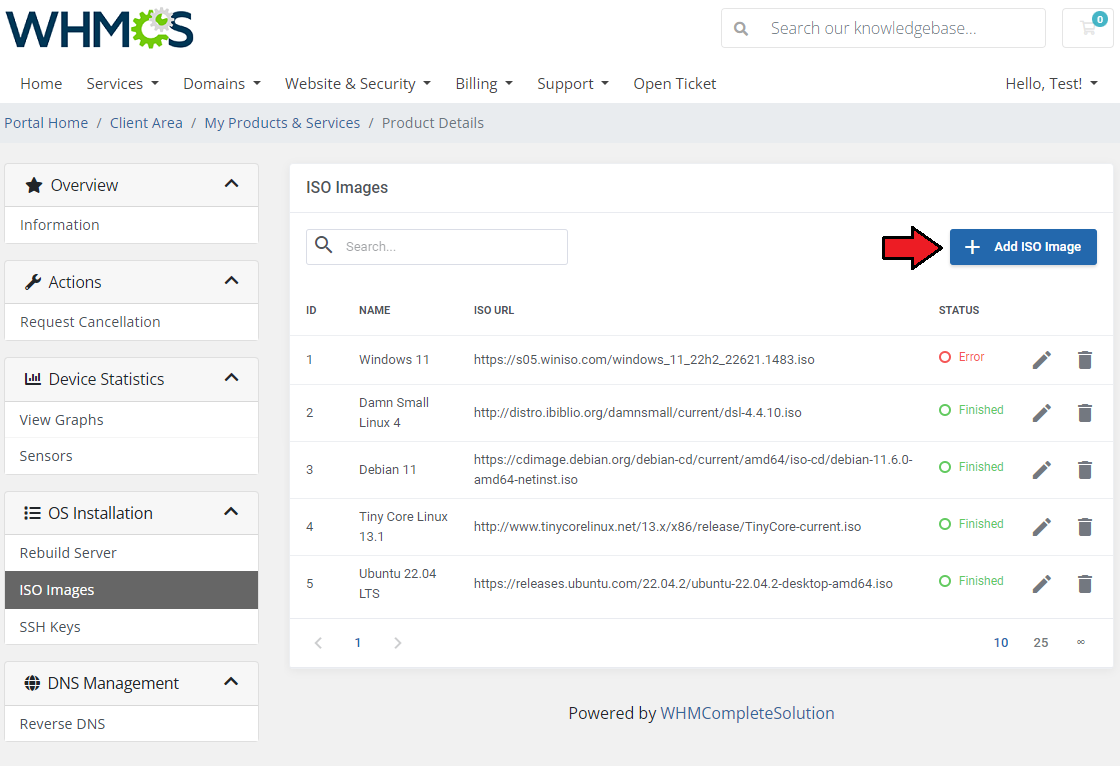The image size is (1120, 766).
Task: Open the Hello, Test! account menu
Action: coord(1051,84)
